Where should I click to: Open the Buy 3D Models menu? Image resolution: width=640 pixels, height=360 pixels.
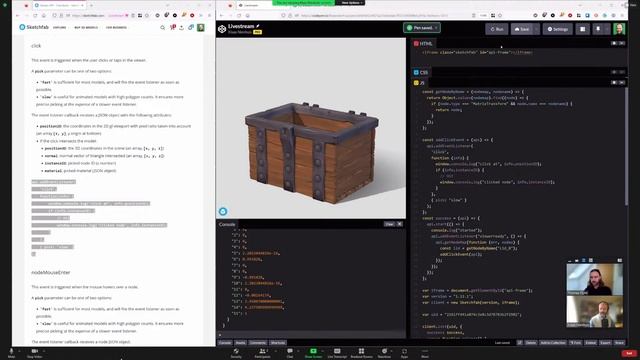coord(86,27)
